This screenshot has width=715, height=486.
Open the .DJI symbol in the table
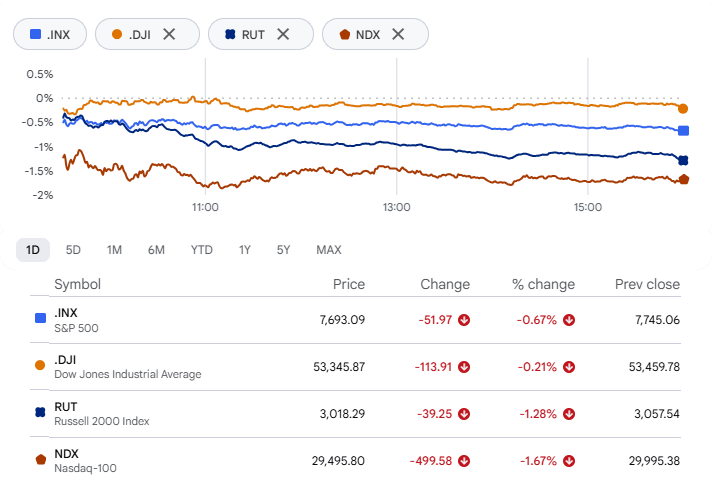point(65,360)
